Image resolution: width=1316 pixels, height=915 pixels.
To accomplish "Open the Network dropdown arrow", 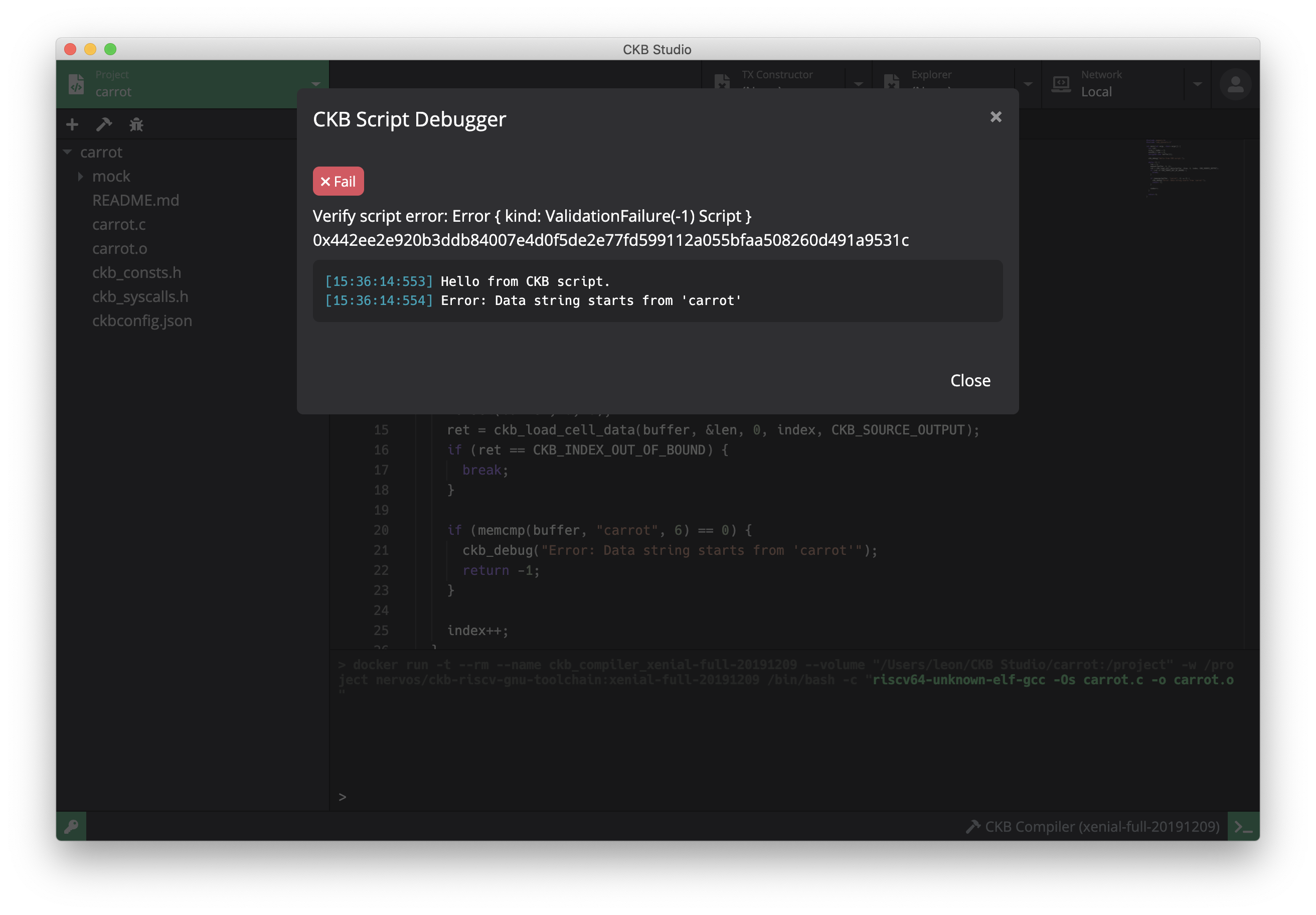I will pos(1197,84).
